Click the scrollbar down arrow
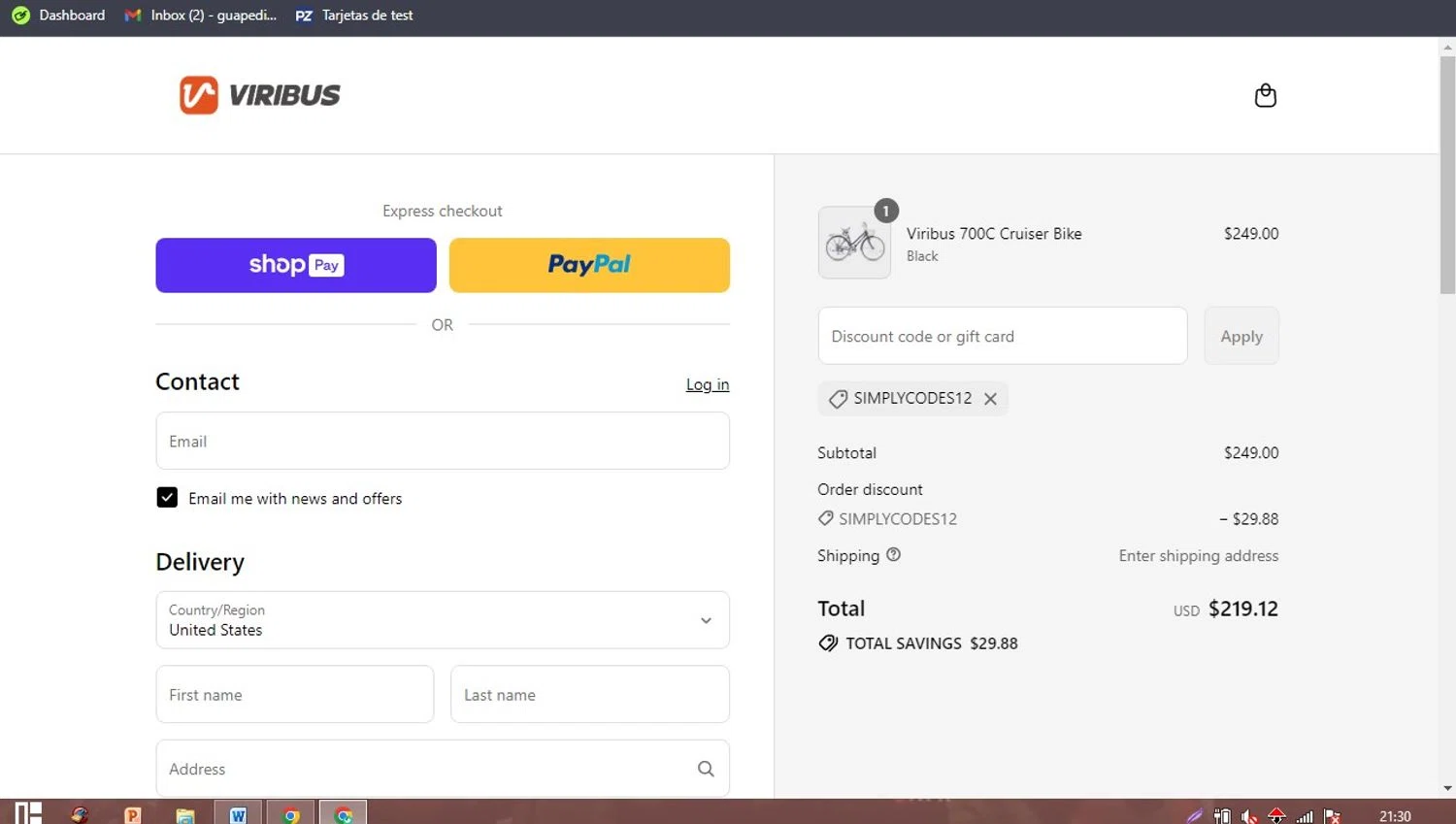The height and width of the screenshot is (824, 1456). [1447, 789]
